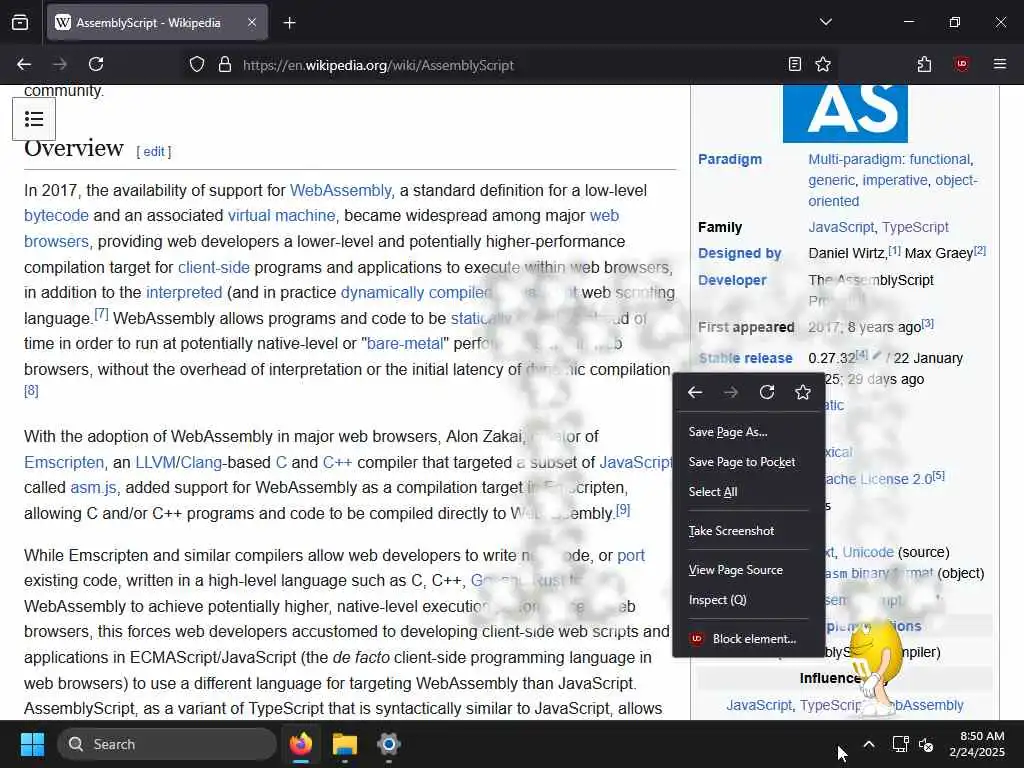Jump to citation 7 reference

[101, 314]
